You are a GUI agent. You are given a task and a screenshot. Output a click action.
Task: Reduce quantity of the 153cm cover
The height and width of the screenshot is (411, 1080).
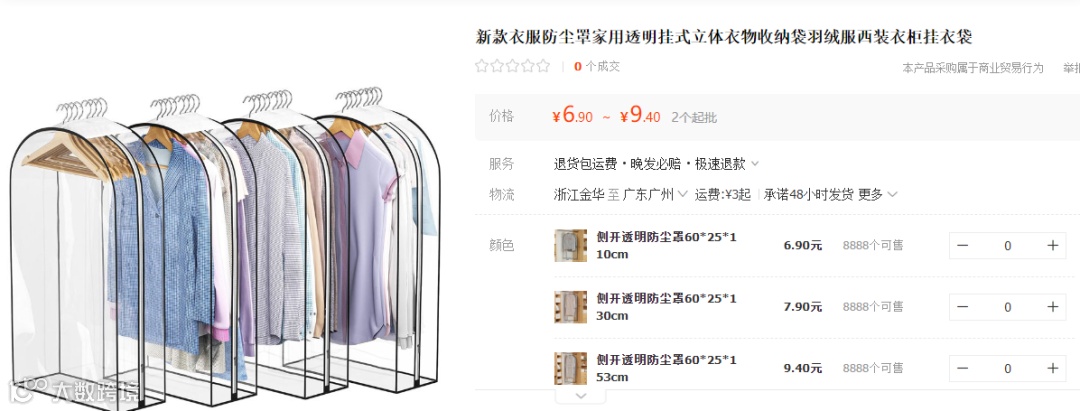point(963,368)
